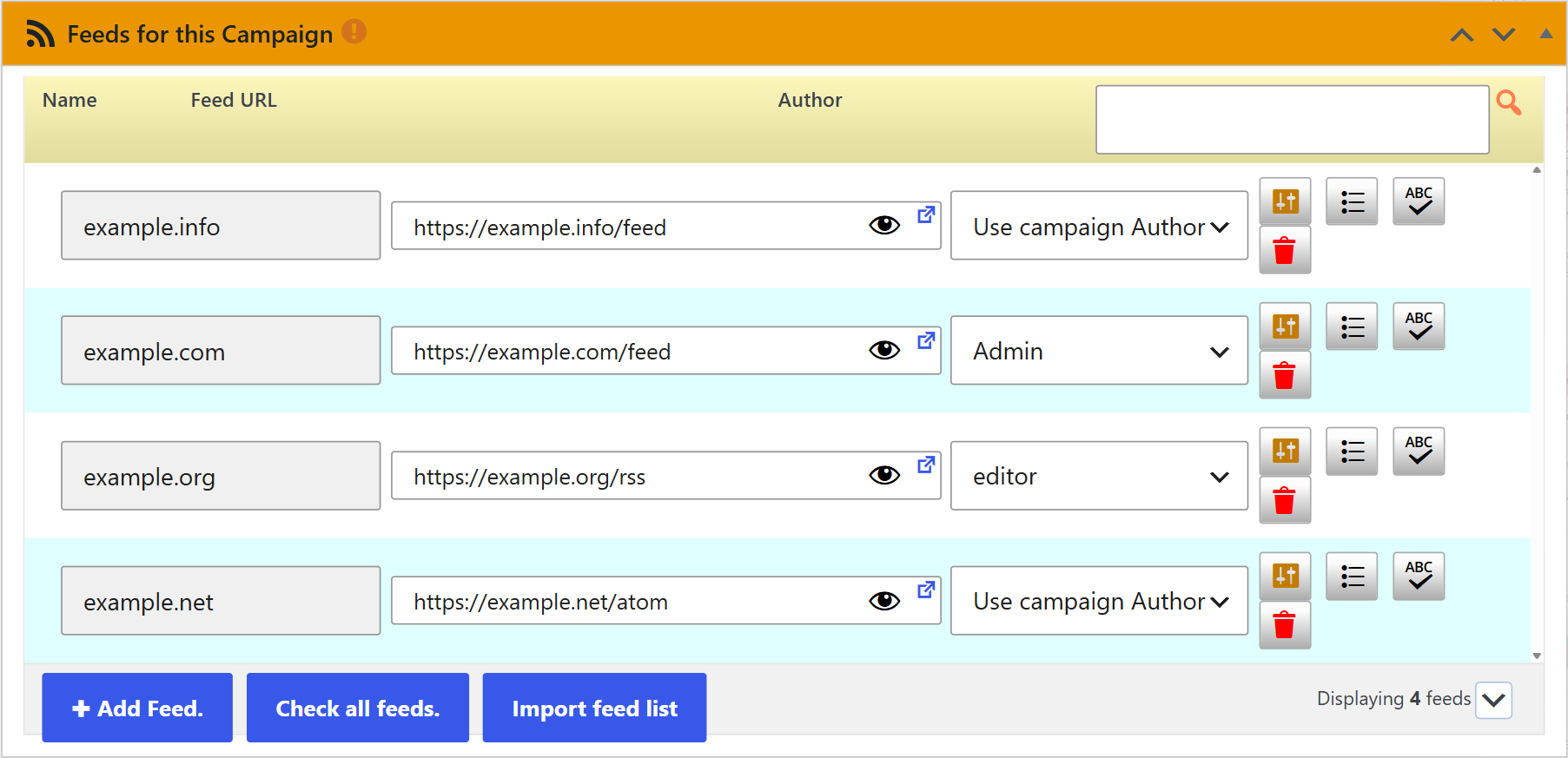Viewport: 1568px width, 758px height.
Task: Move the Feeds panel up with the chevron
Action: coord(1462,35)
